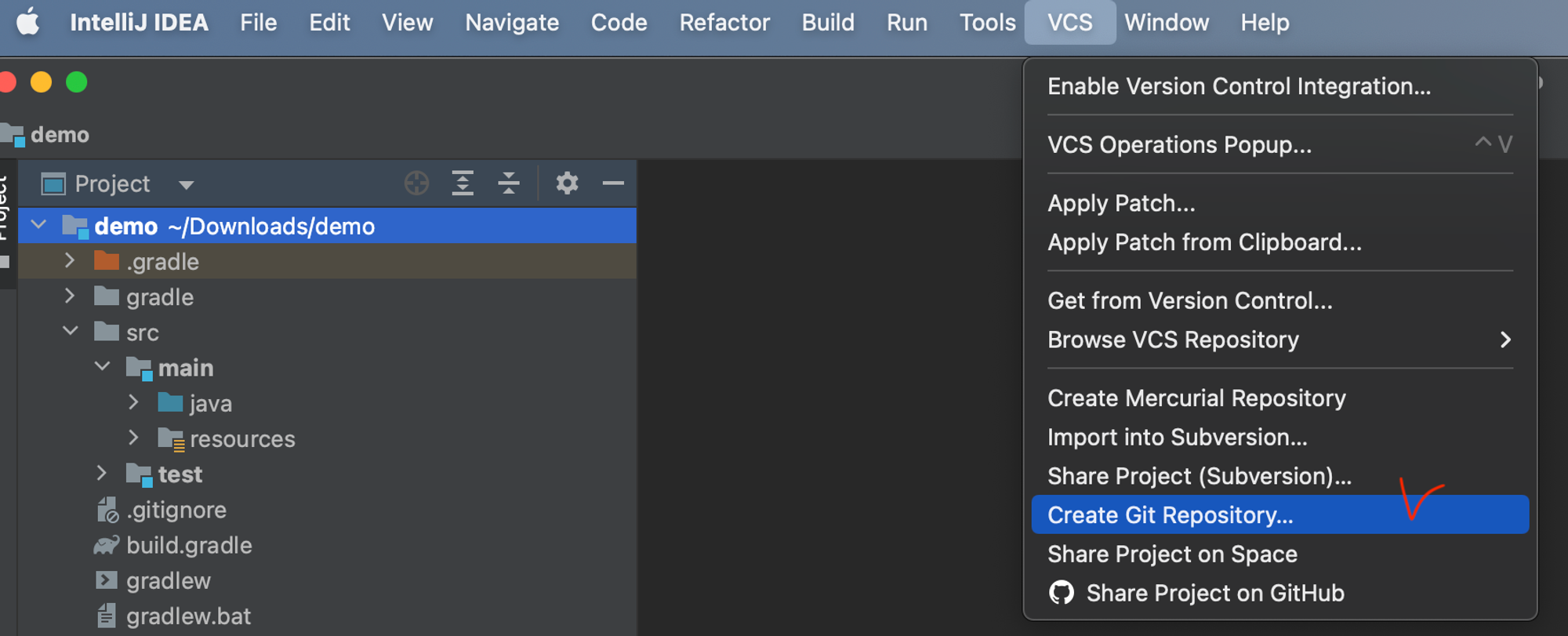Screen dimensions: 1568x636
Task: Choose Enable Version Control Integration
Action: tap(1239, 86)
